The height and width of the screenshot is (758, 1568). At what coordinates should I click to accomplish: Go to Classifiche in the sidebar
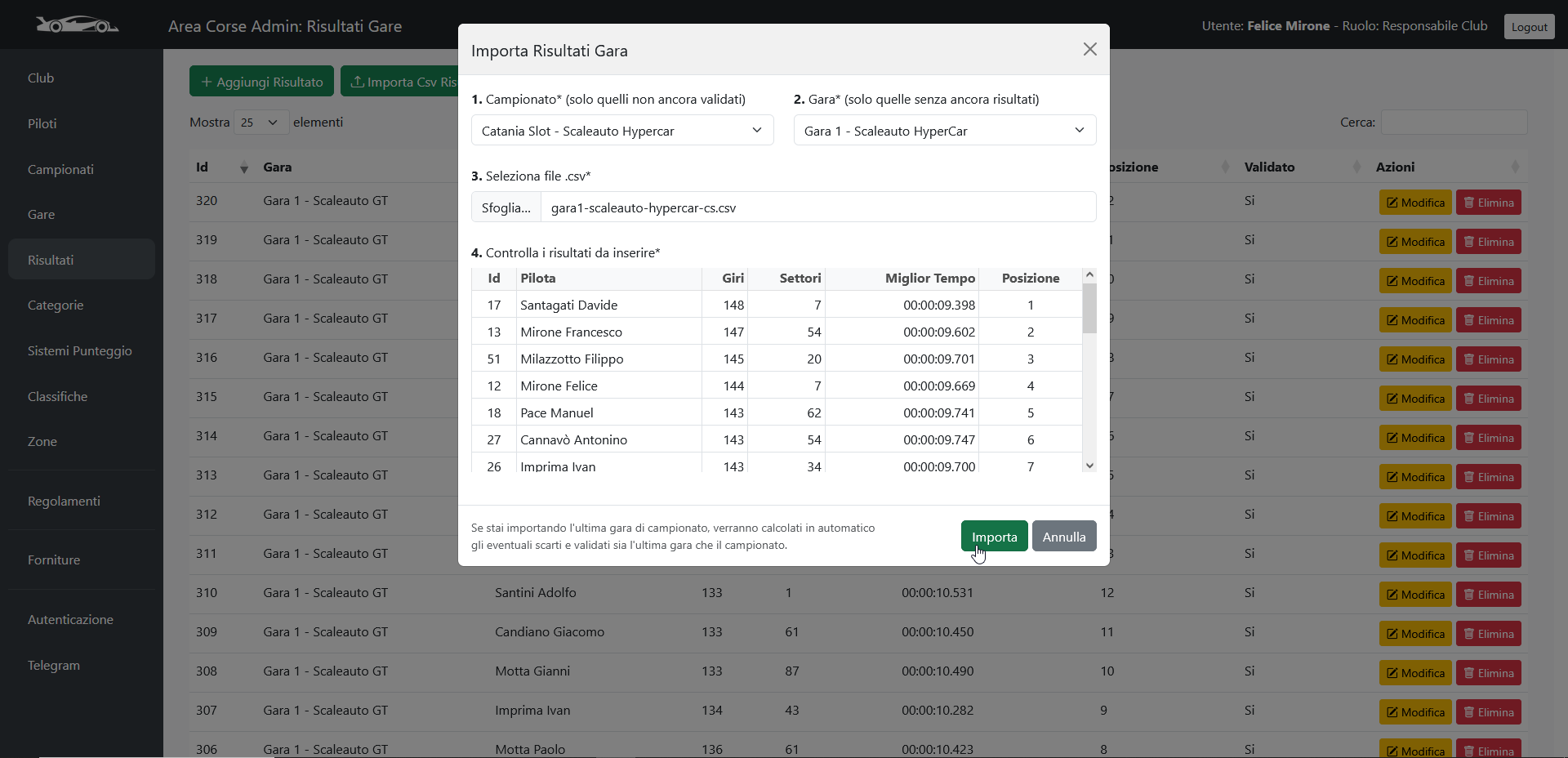[x=57, y=396]
